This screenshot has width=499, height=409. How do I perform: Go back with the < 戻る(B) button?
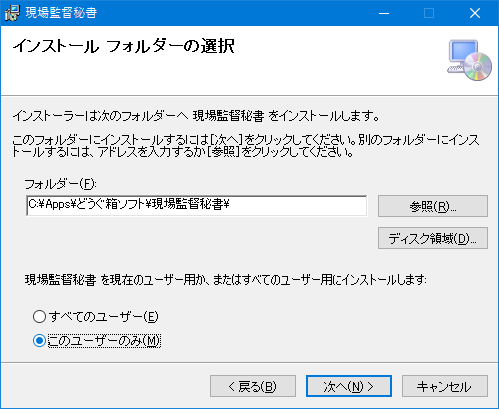253,386
